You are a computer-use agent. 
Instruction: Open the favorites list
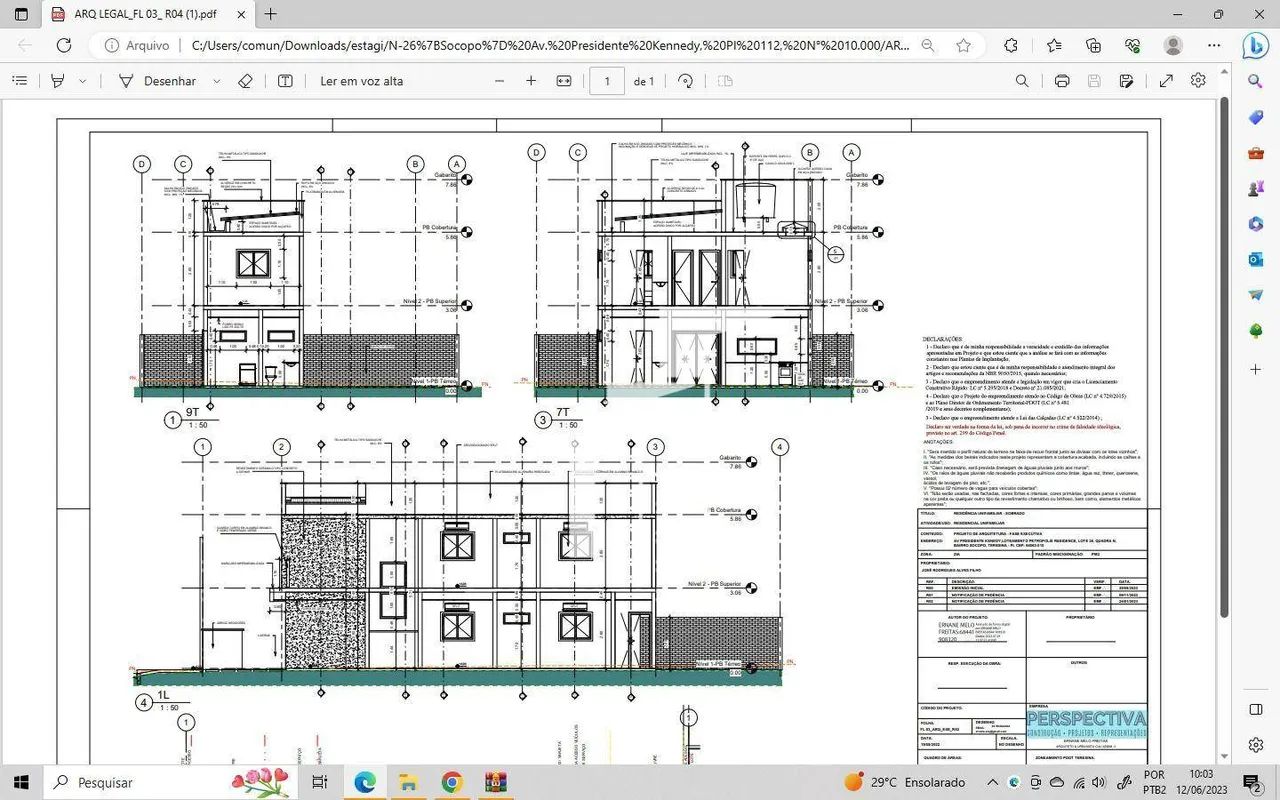pos(1054,45)
